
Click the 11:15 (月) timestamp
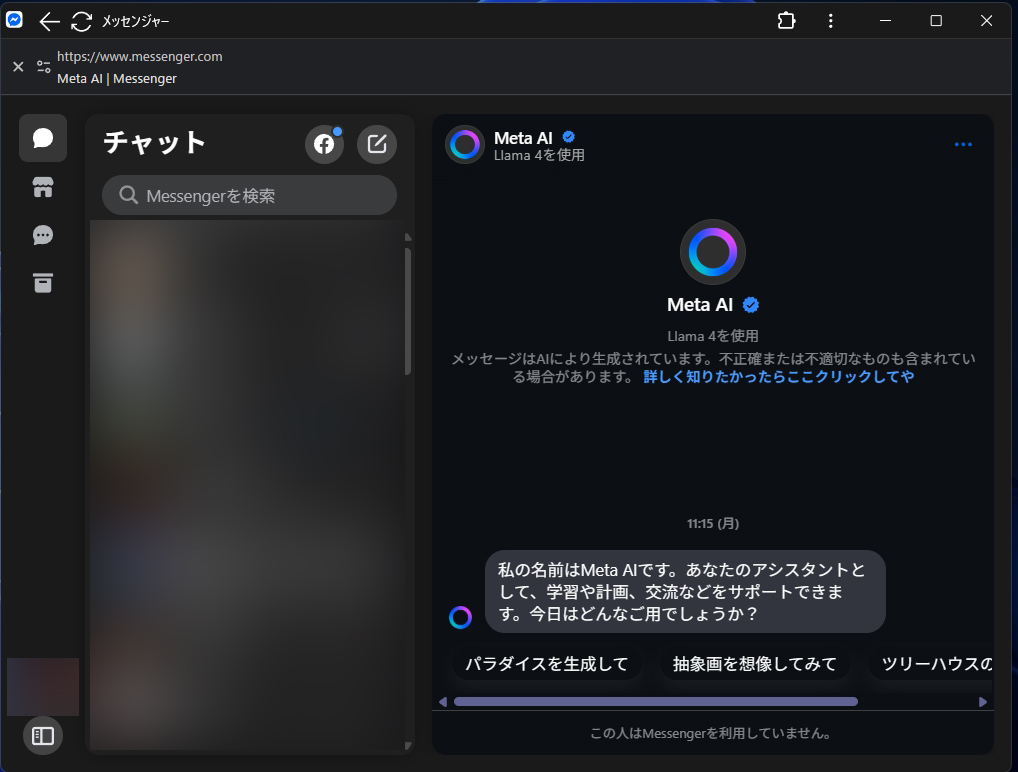(713, 523)
